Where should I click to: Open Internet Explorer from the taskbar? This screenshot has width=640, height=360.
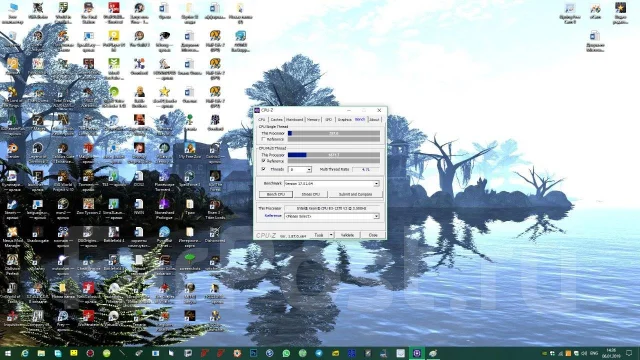24,353
